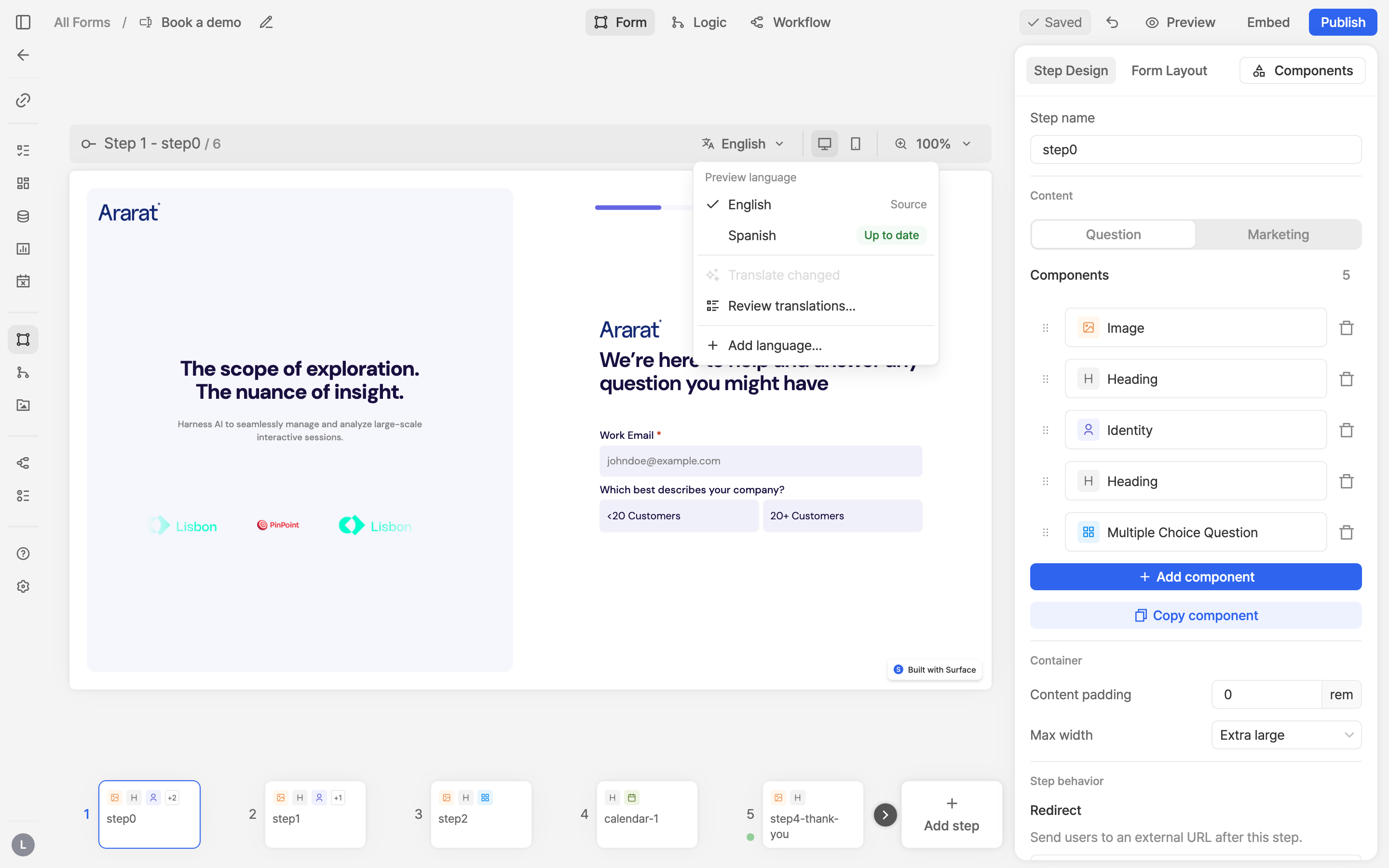Open the 100% zoom dropdown

[934, 144]
